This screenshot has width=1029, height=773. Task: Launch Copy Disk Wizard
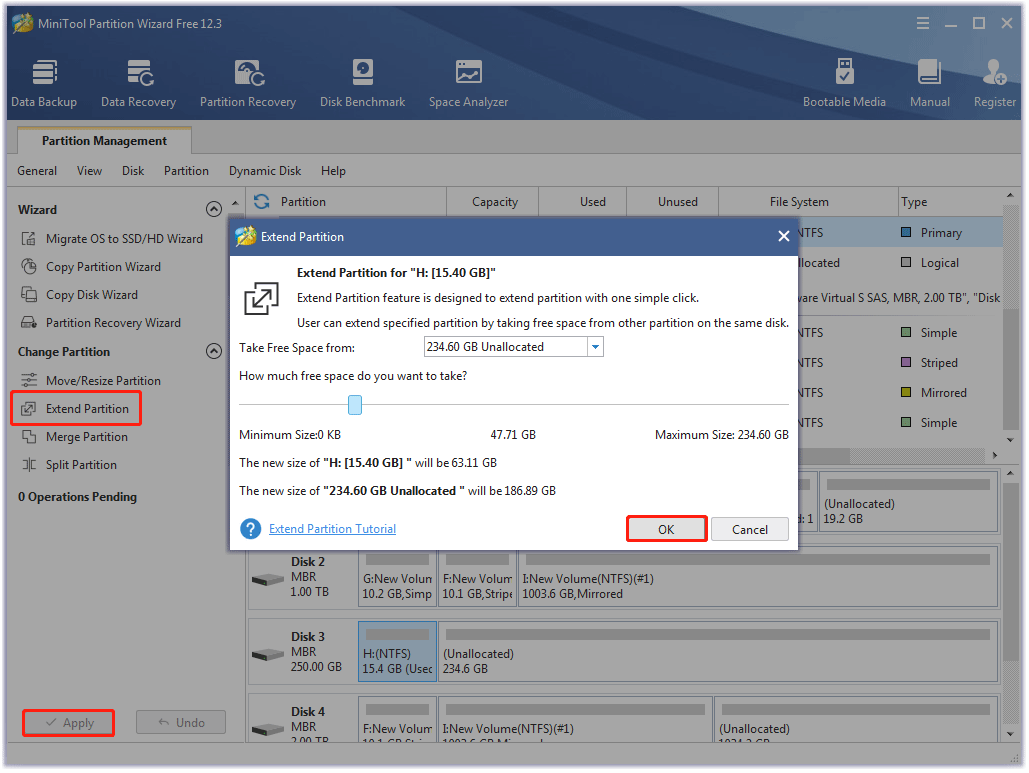79,295
